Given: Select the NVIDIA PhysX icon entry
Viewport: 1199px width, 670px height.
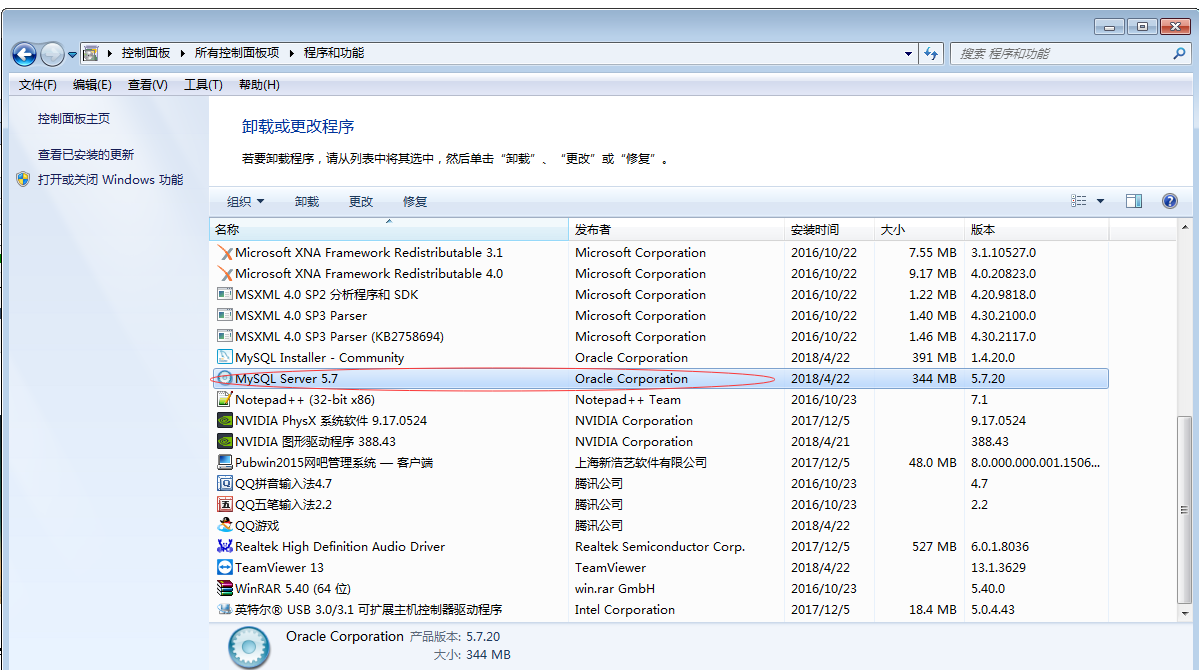Looking at the screenshot, I should [x=225, y=421].
